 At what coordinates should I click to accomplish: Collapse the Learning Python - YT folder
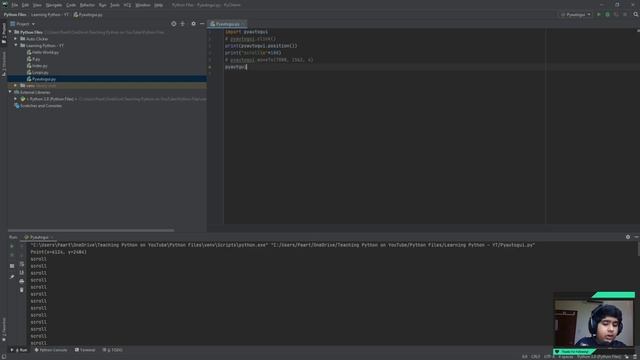click(x=16, y=45)
